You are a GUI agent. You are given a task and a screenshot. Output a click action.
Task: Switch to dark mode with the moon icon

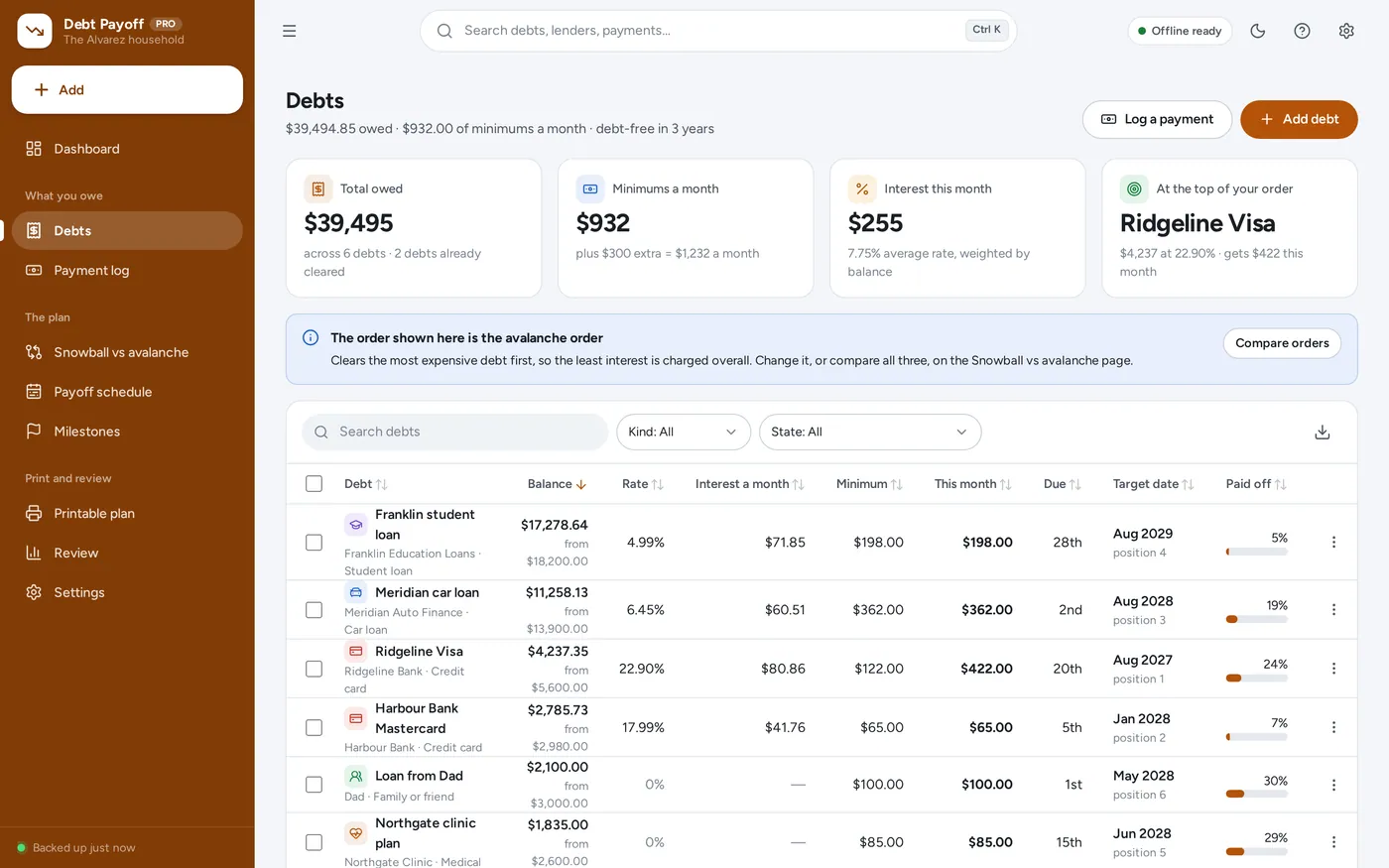(1258, 31)
